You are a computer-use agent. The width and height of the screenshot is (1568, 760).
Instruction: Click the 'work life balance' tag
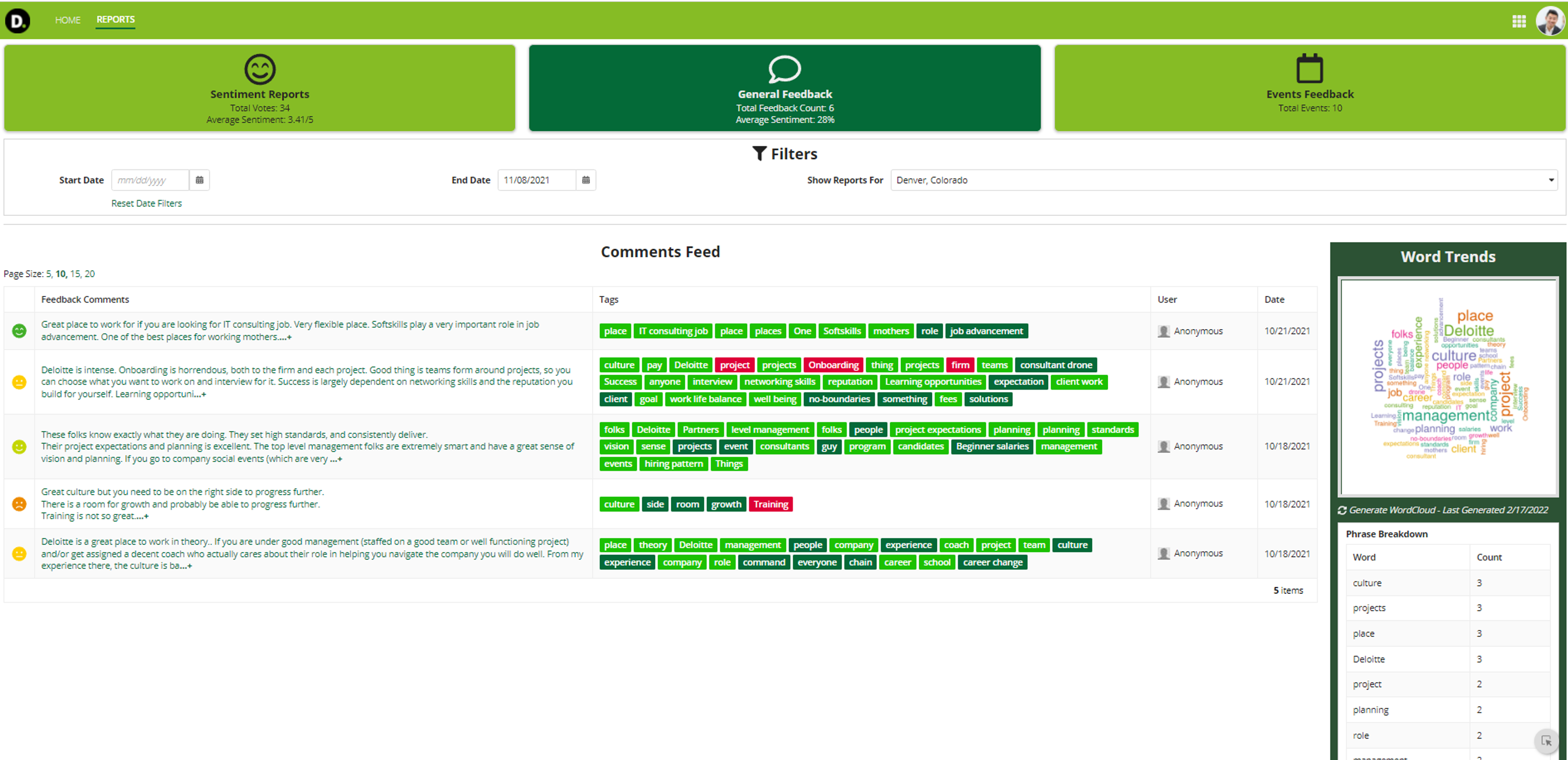[x=706, y=399]
